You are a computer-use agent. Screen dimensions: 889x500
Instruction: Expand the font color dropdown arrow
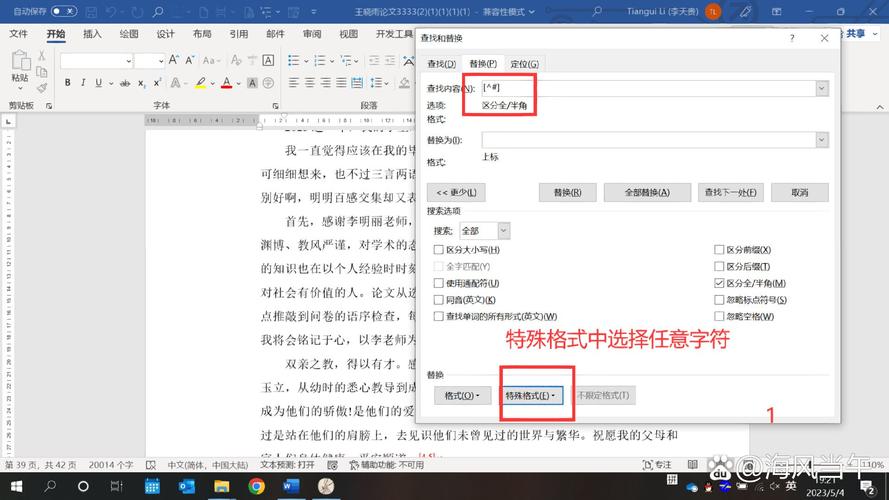coord(239,83)
